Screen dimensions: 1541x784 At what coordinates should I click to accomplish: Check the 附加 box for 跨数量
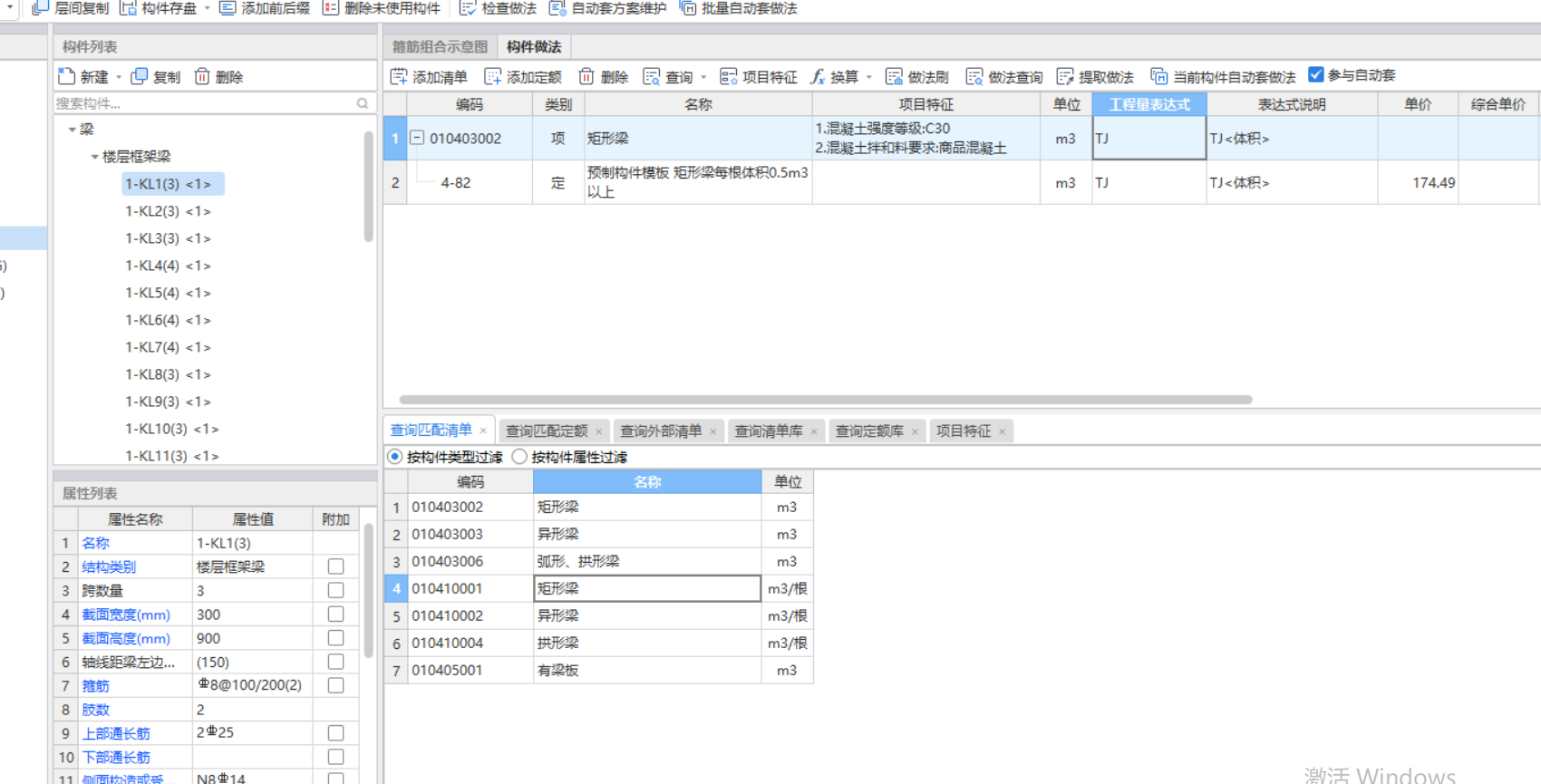335,590
